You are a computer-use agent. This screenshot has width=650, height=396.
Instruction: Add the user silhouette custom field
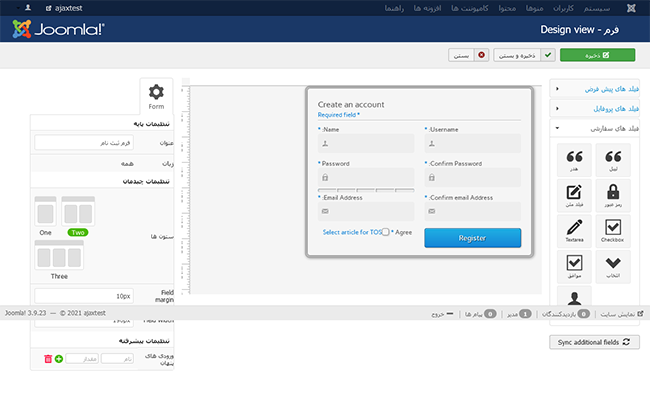[574, 296]
